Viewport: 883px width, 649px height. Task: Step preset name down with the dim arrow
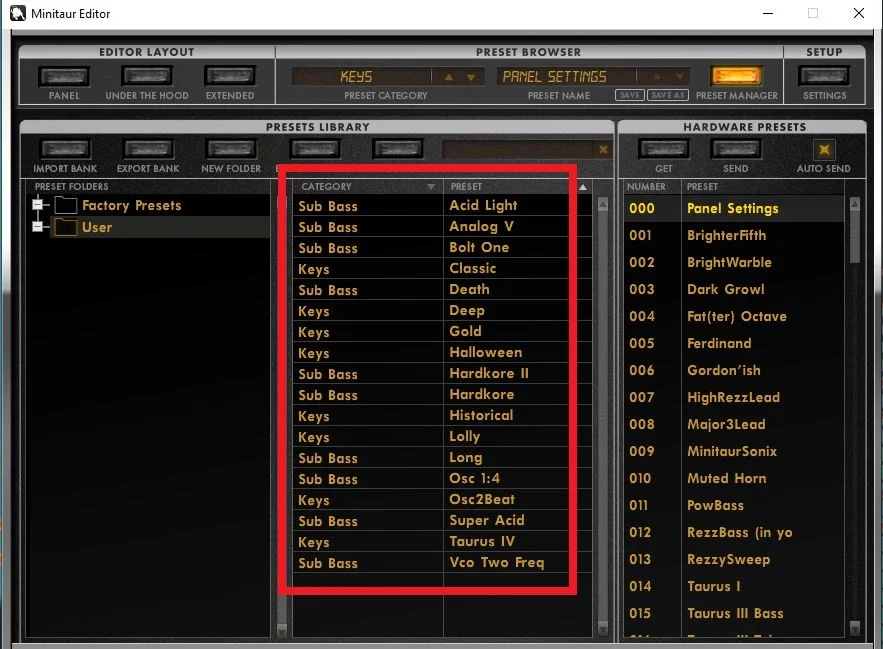tap(680, 77)
